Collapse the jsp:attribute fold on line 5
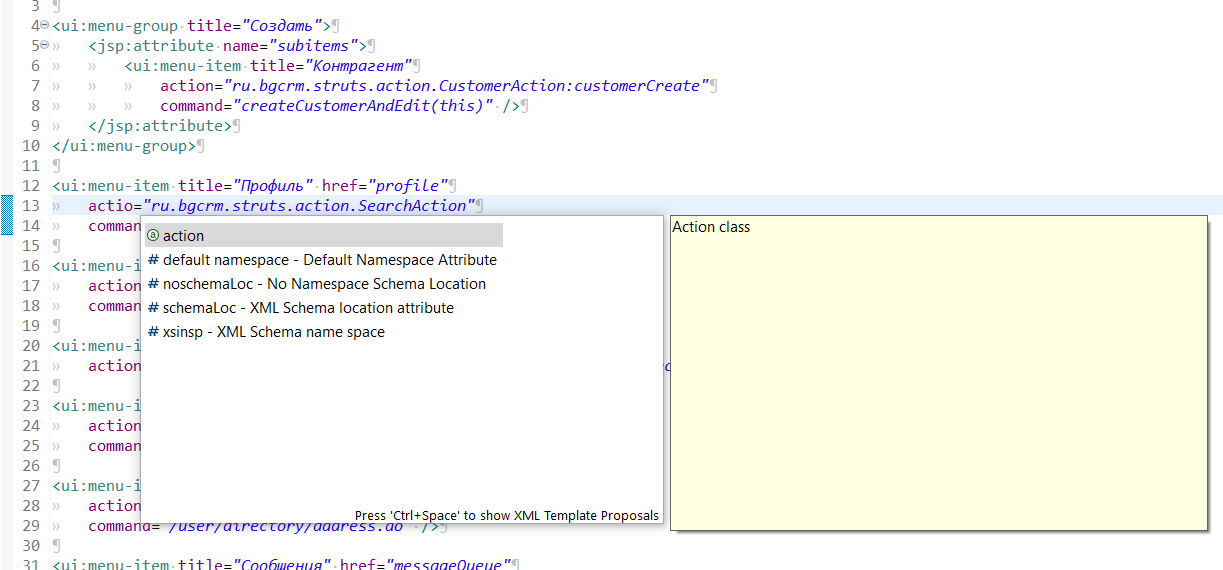Viewport: 1223px width, 570px height. click(45, 45)
